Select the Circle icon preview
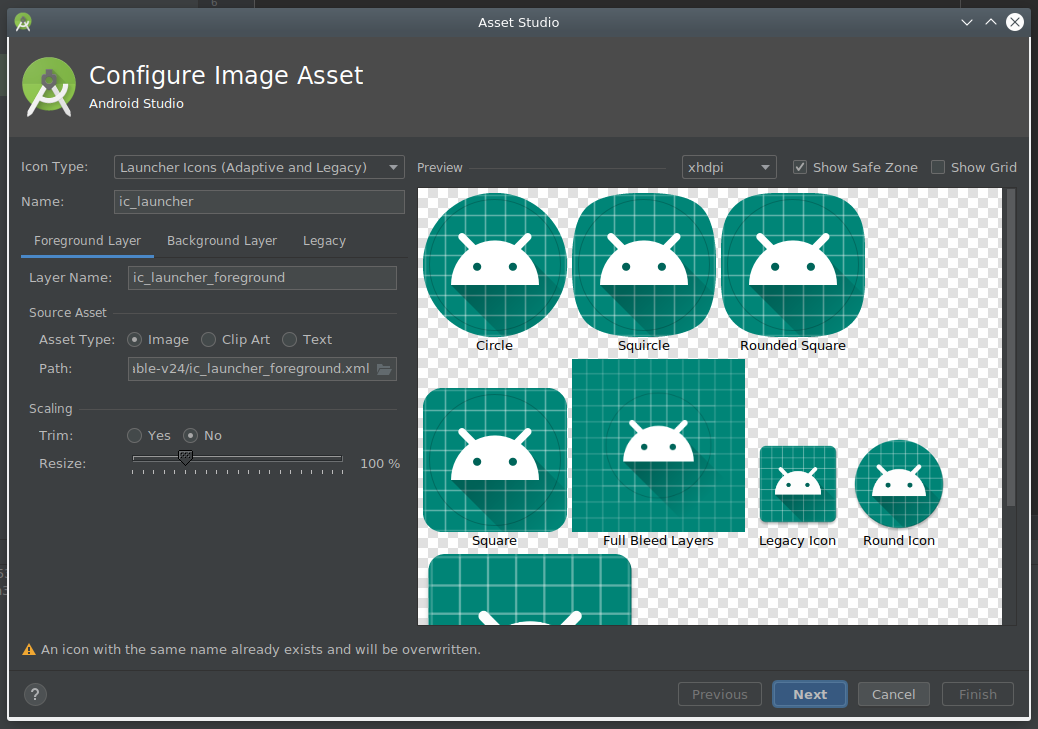Viewport: 1038px width, 729px height. 494,264
